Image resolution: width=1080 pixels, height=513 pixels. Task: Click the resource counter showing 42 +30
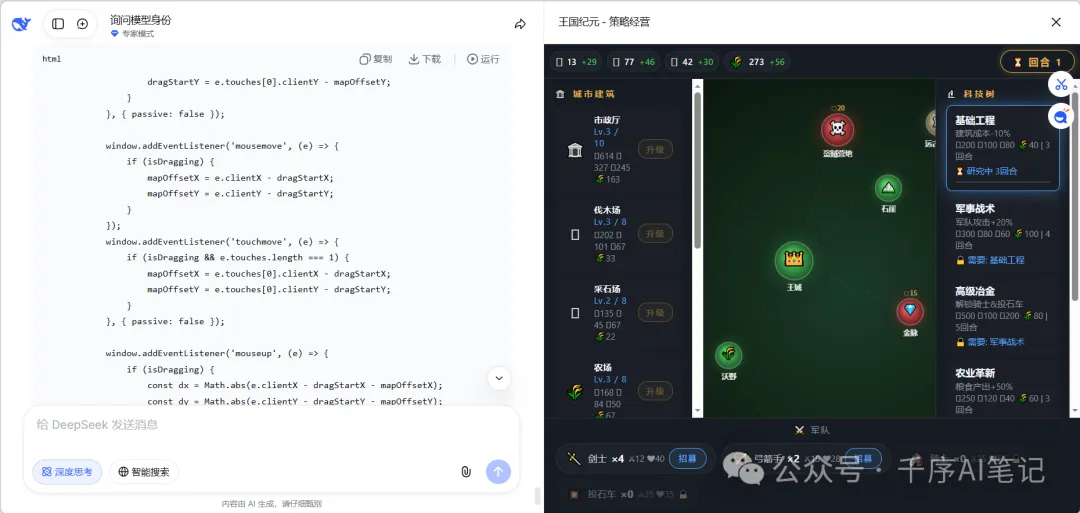click(x=692, y=62)
